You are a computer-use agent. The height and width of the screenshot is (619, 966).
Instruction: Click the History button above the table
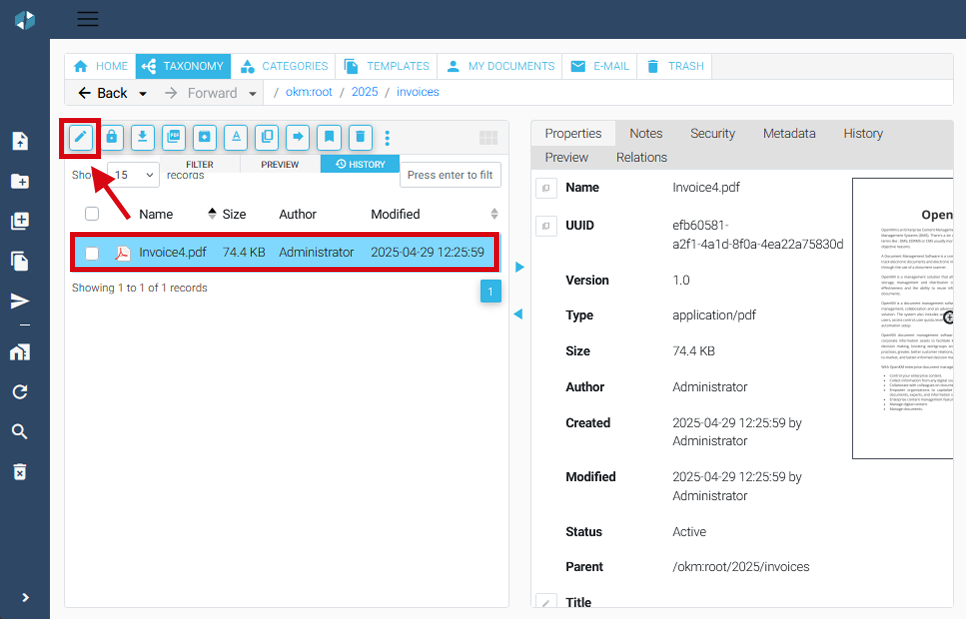[360, 164]
